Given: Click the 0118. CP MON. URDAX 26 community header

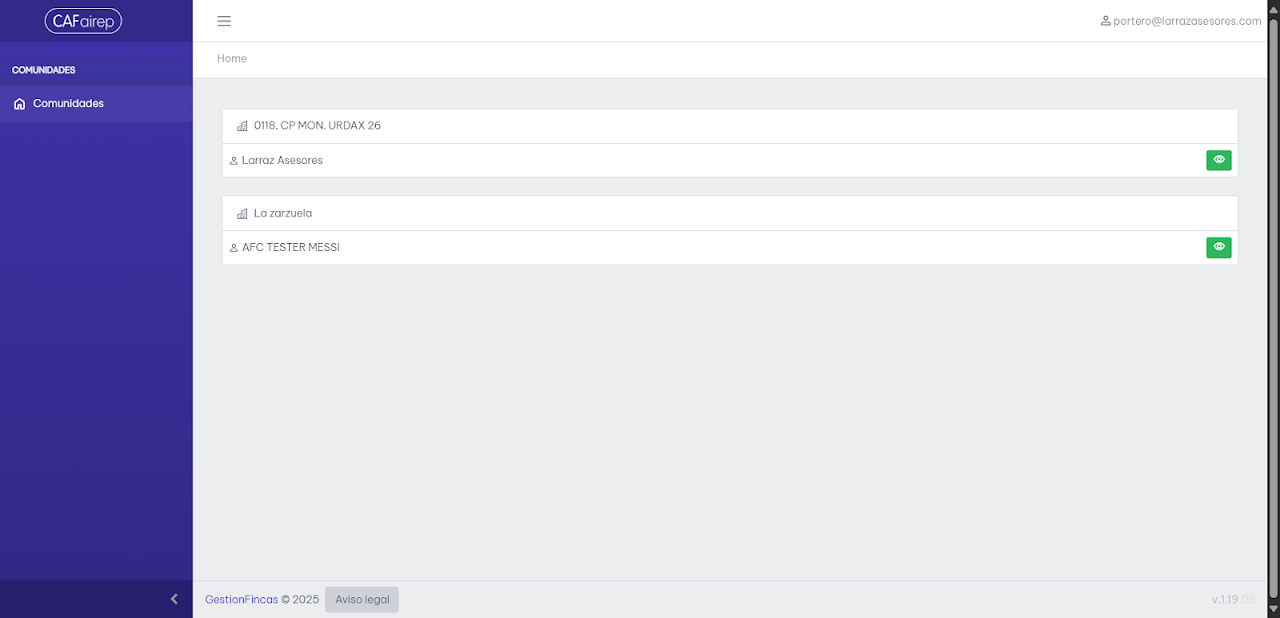Looking at the screenshot, I should (x=730, y=126).
